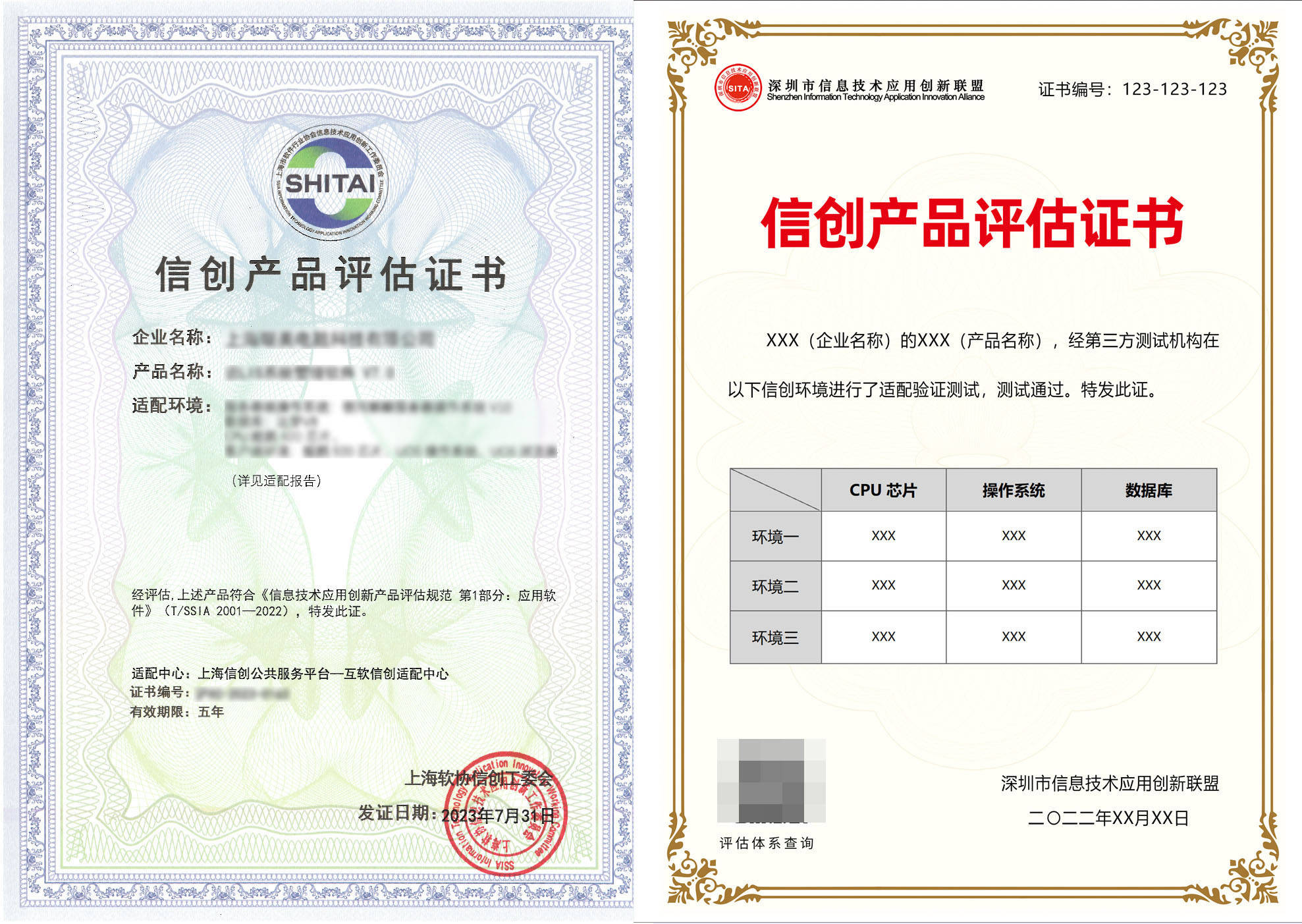Click the 环境二 row label
Viewport: 1302px width, 924px height.
tap(775, 586)
